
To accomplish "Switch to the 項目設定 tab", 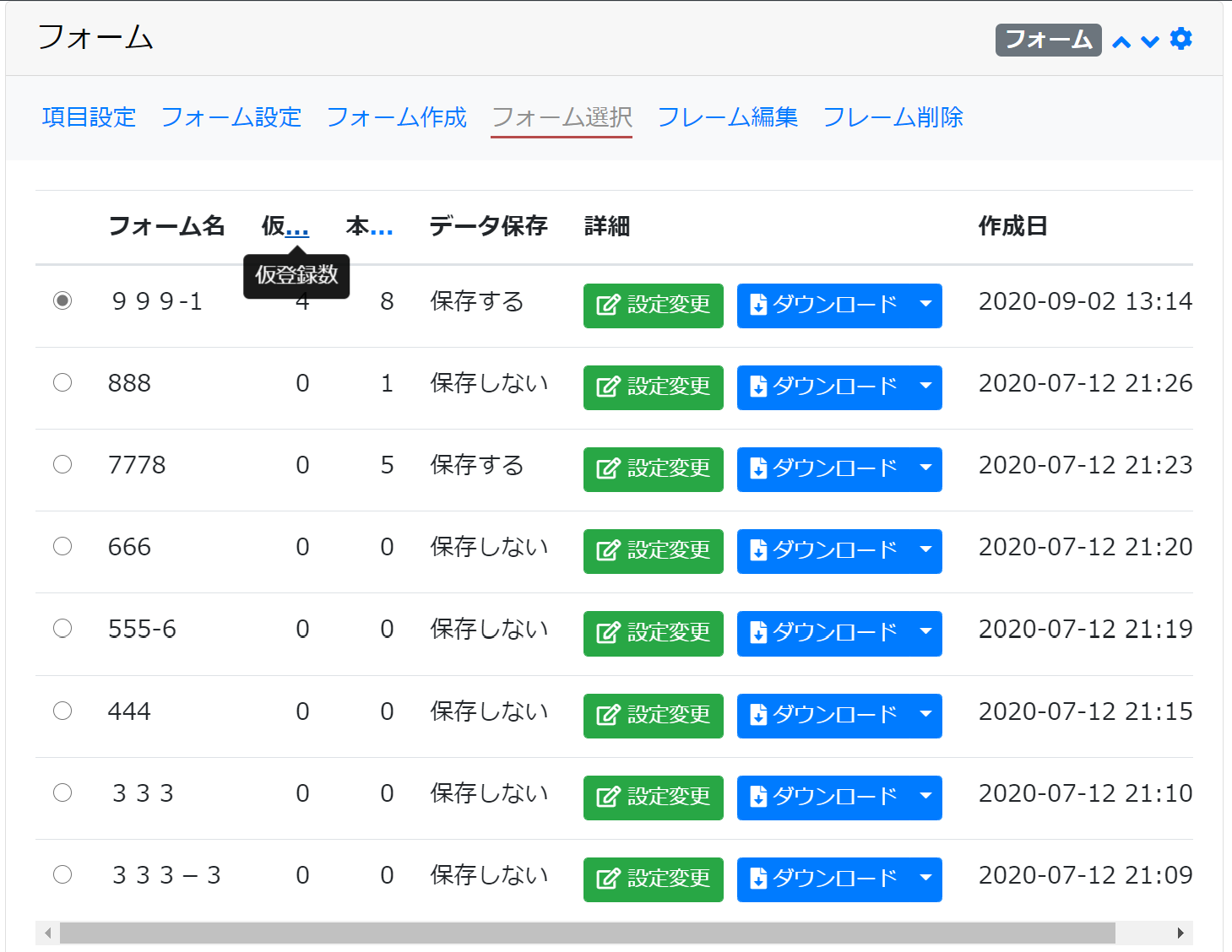I will (x=88, y=117).
